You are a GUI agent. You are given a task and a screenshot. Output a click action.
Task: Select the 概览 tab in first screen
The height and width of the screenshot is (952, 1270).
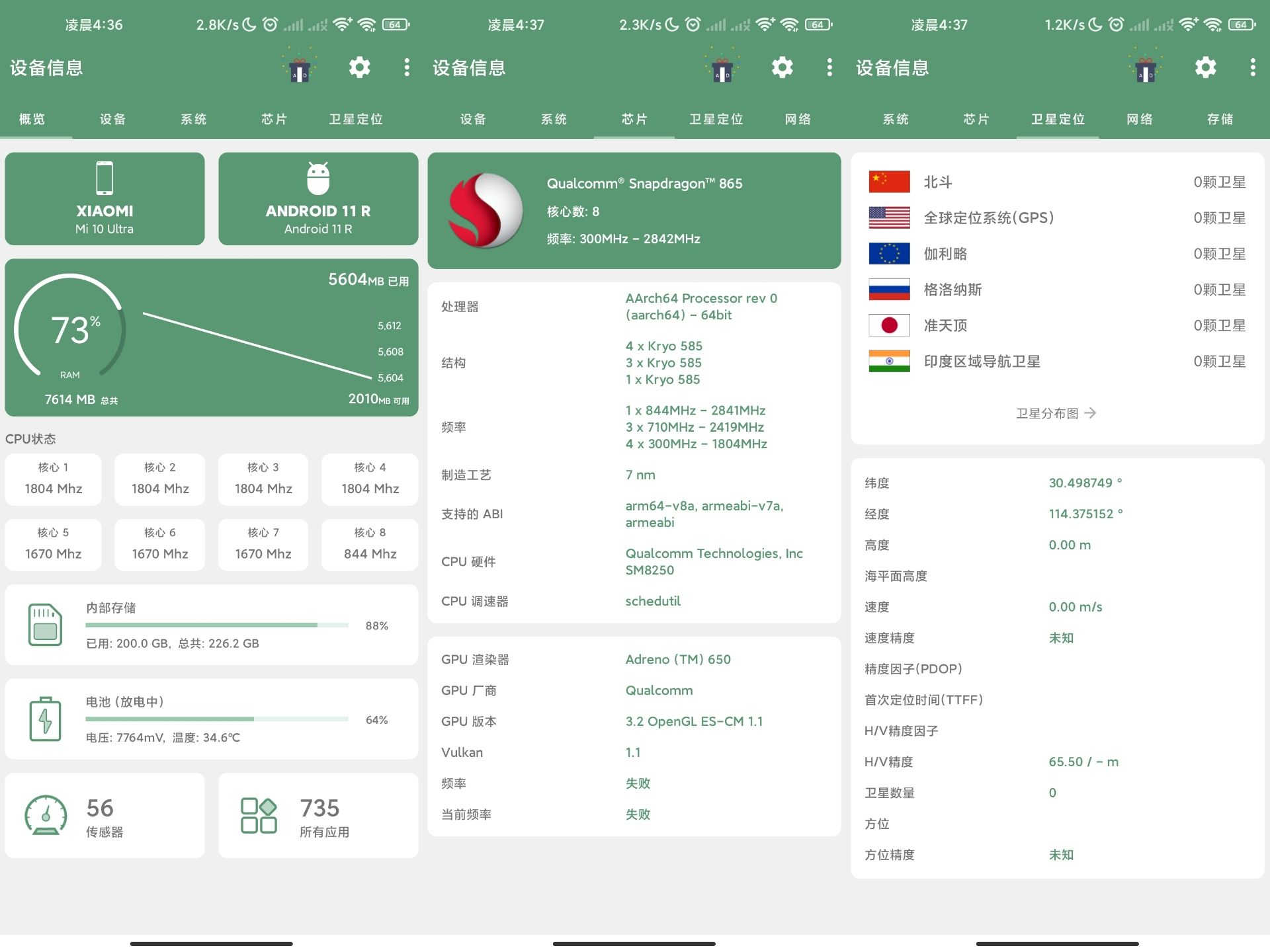click(x=32, y=119)
